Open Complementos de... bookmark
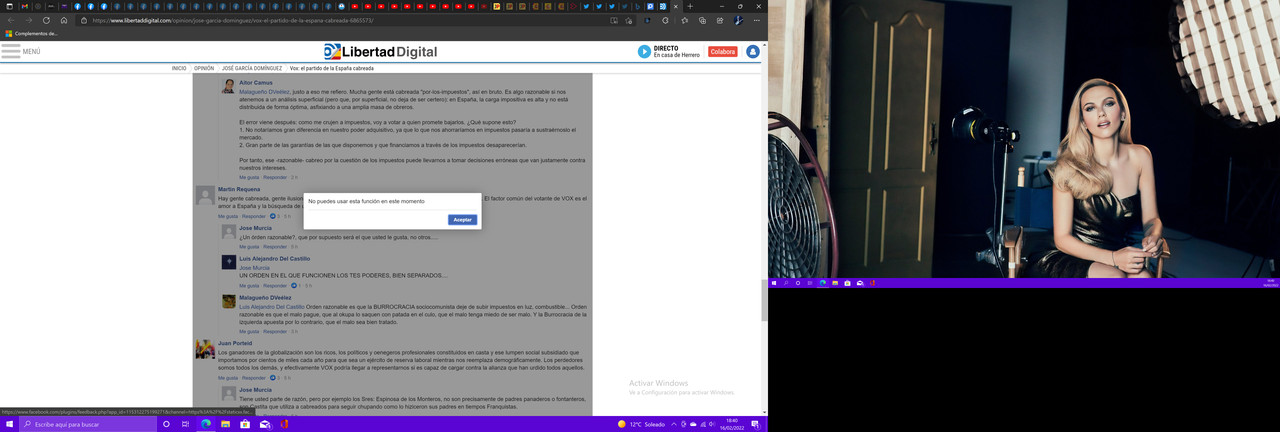1280x432 pixels. (32, 33)
